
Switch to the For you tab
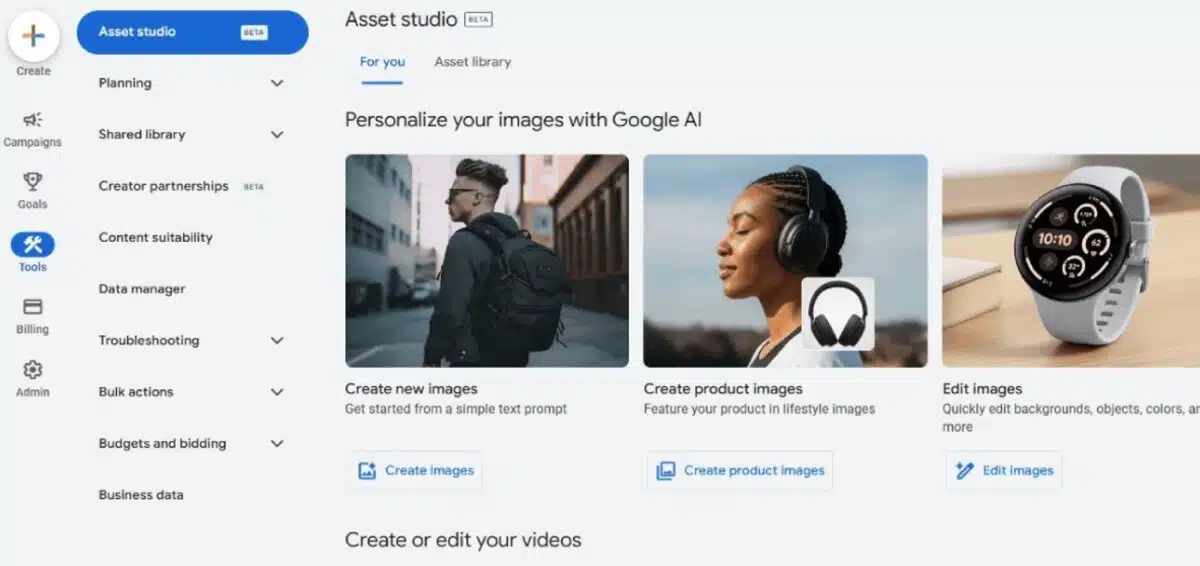click(x=382, y=62)
